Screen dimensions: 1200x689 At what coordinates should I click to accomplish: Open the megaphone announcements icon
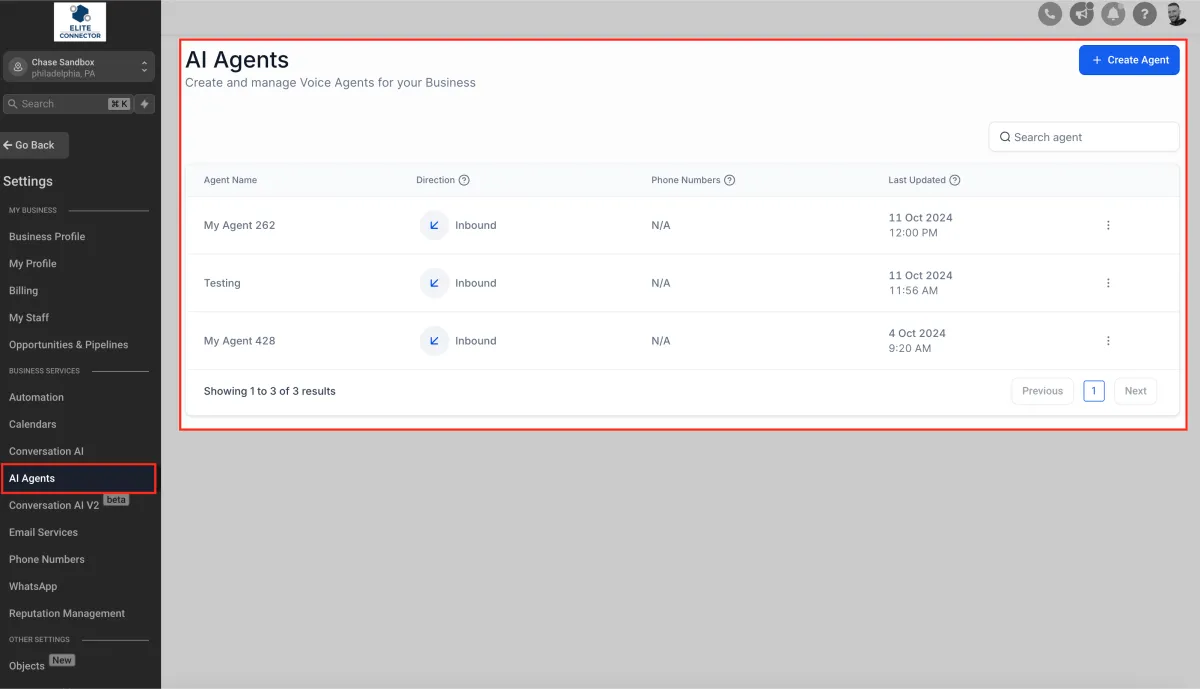click(x=1081, y=14)
